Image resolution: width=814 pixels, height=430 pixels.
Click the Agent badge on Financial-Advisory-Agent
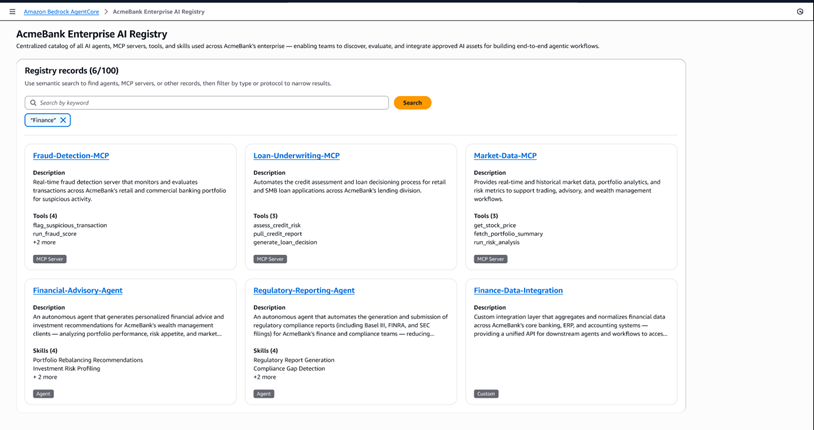point(43,394)
